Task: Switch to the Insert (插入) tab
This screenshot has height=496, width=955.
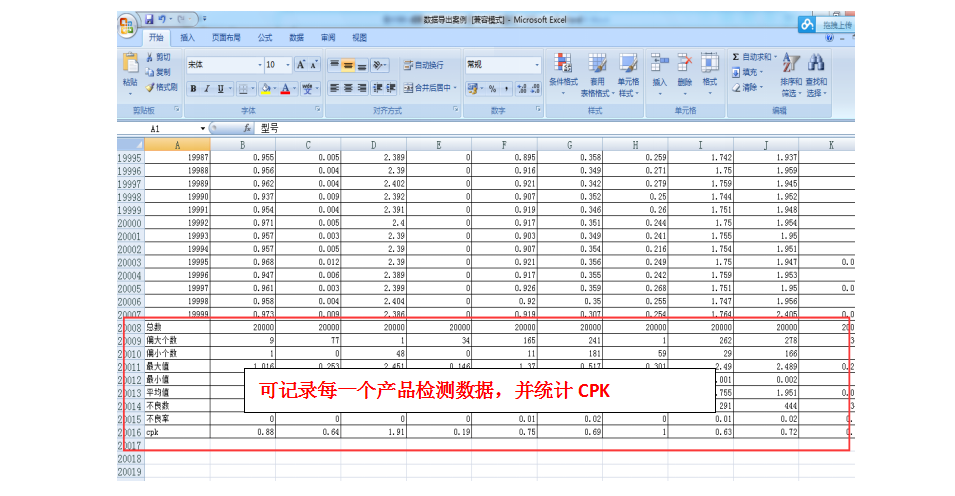Action: [x=187, y=37]
